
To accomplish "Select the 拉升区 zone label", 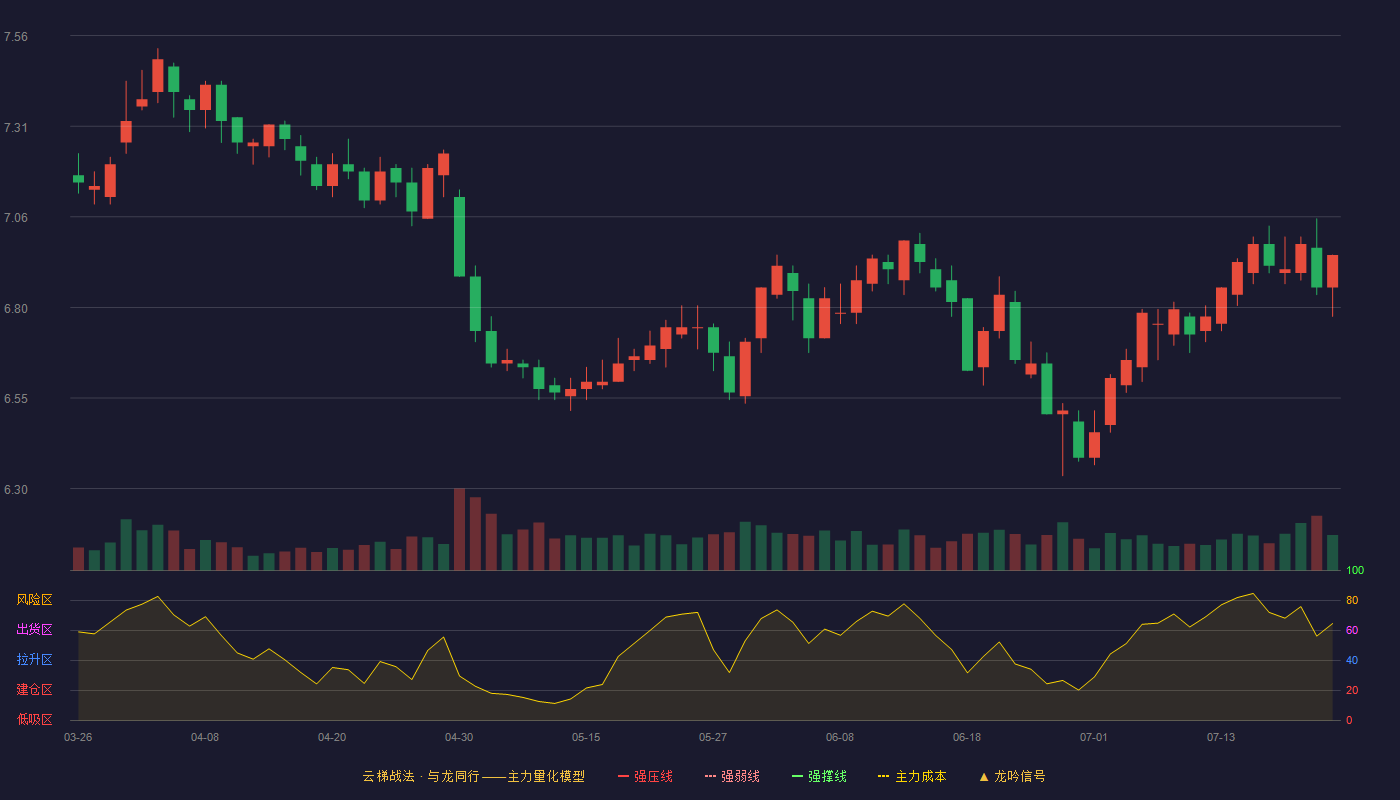I will coord(34,660).
